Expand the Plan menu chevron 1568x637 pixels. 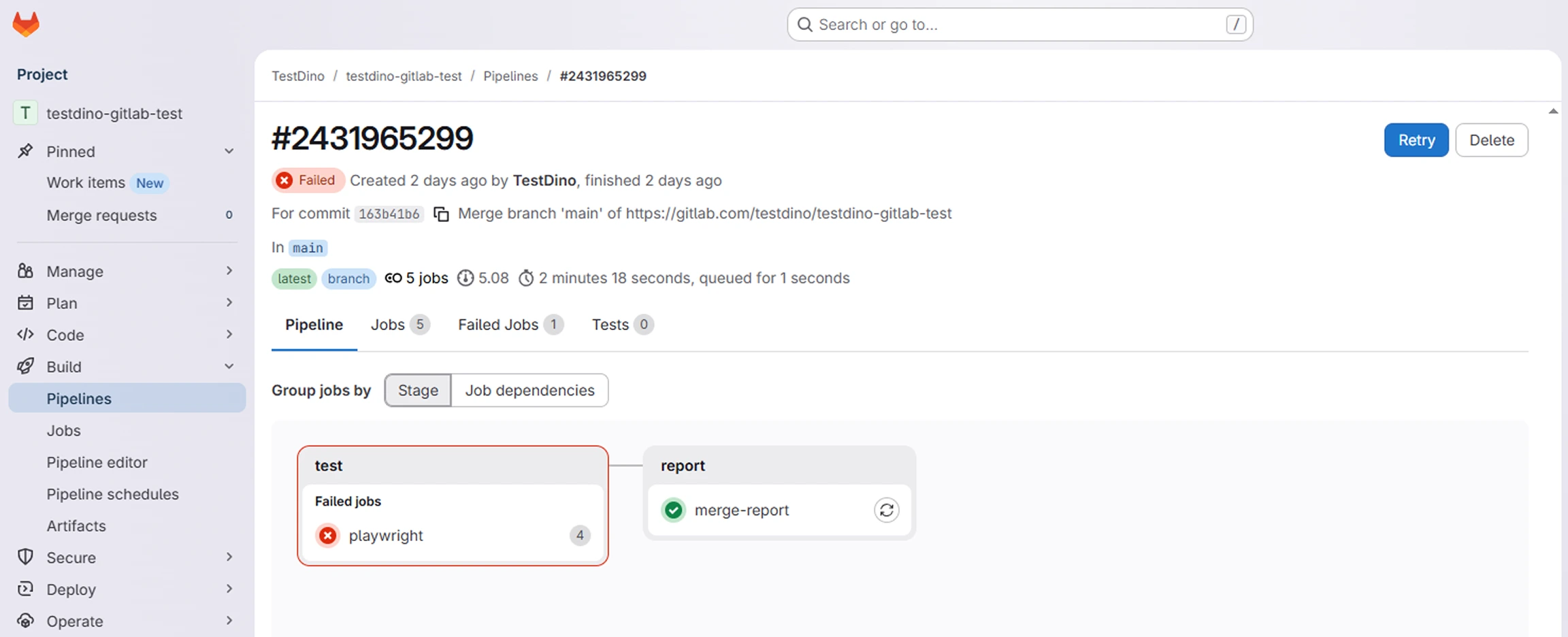[229, 302]
